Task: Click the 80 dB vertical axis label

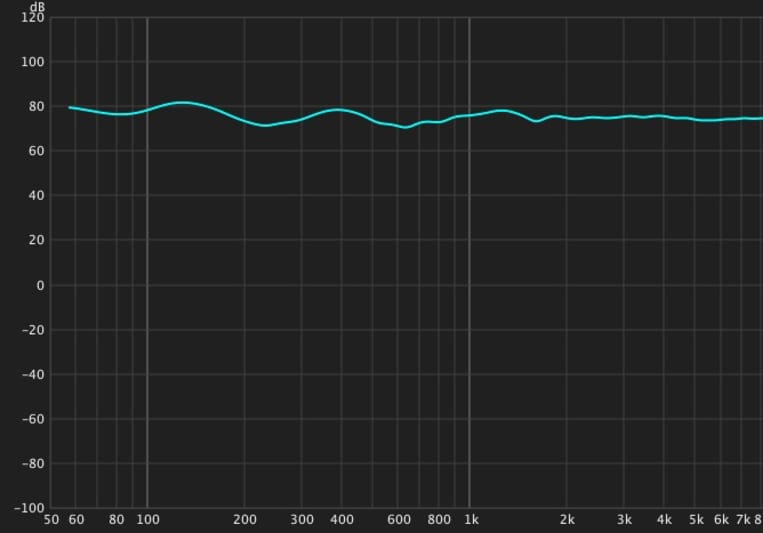Action: click(36, 107)
